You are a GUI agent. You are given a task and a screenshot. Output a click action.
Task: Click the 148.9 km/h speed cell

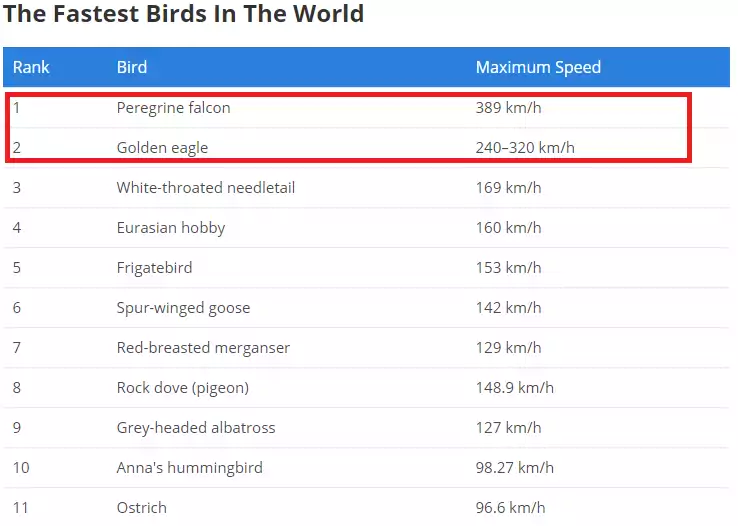(x=514, y=388)
